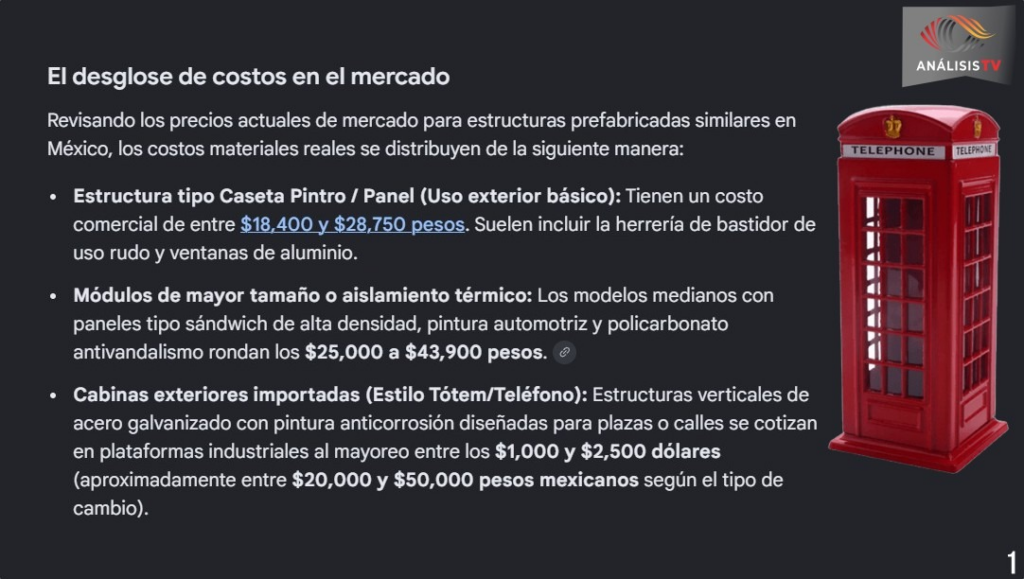The width and height of the screenshot is (1024, 579).
Task: Click the second bullet point marker
Action: (x=54, y=296)
